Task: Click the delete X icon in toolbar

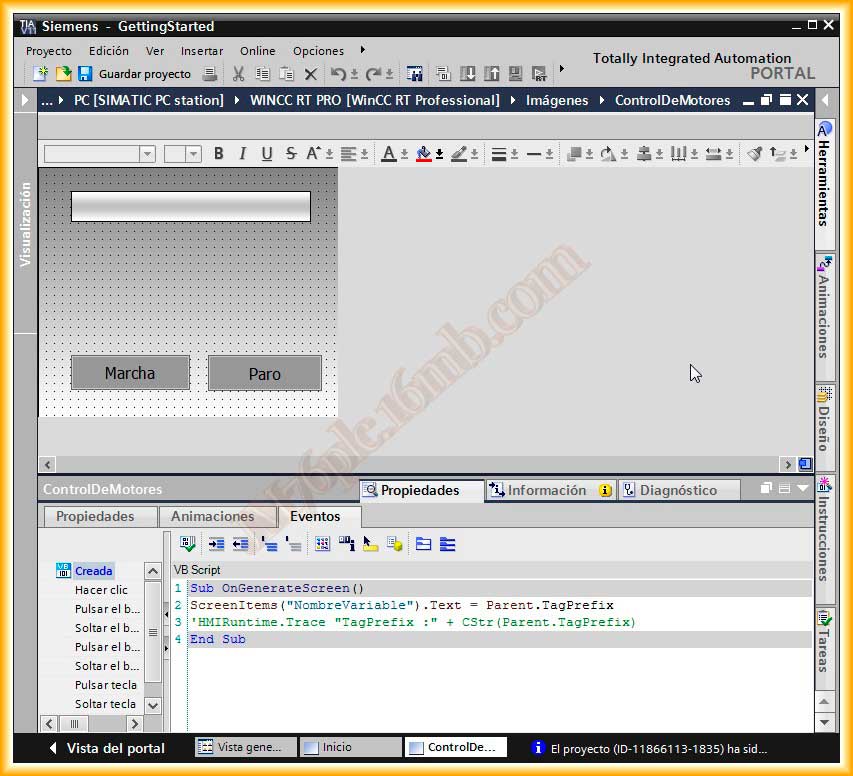Action: [310, 74]
